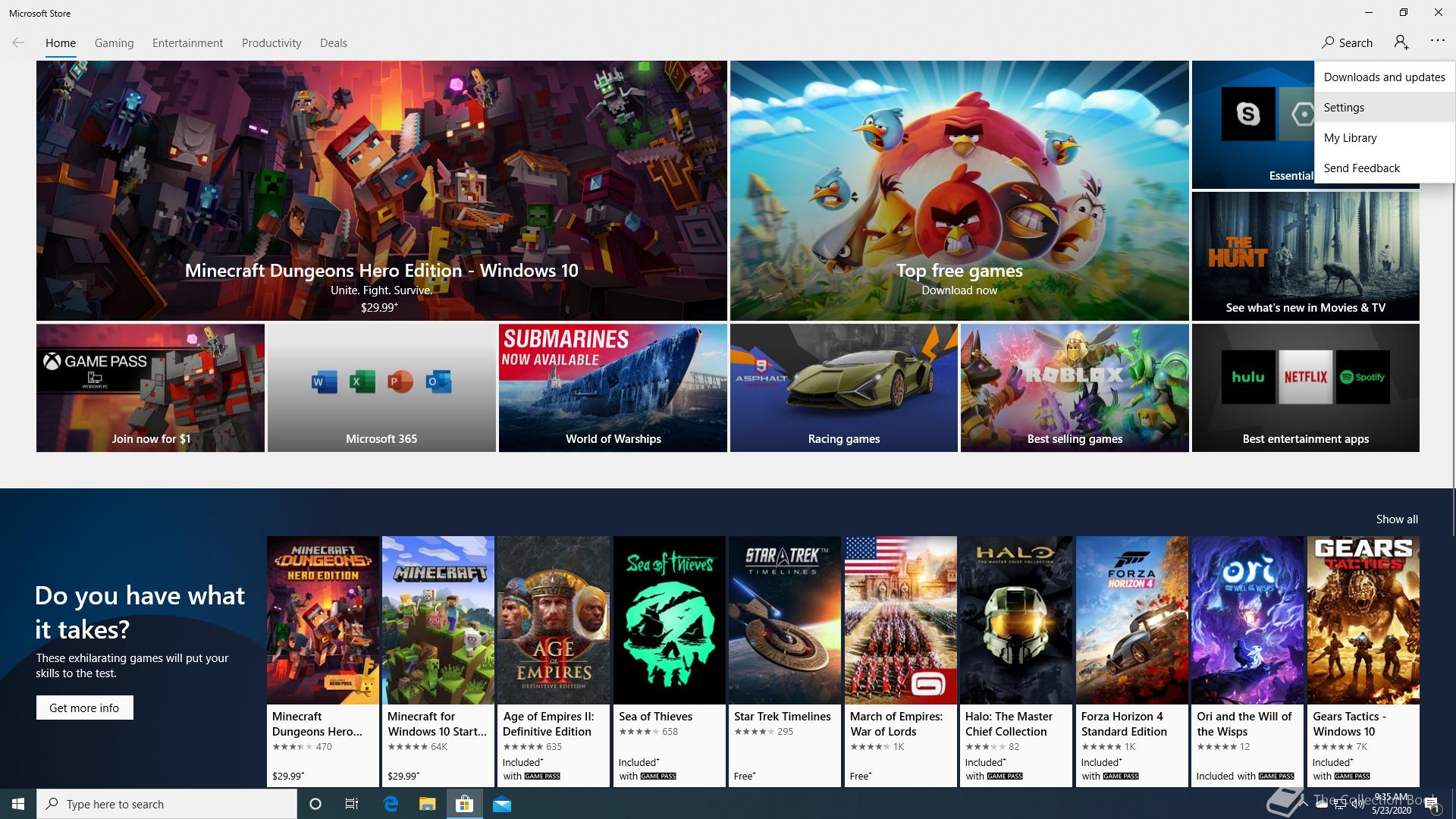Open the Minecraft Dungeons Hero Edition banner

381,190
